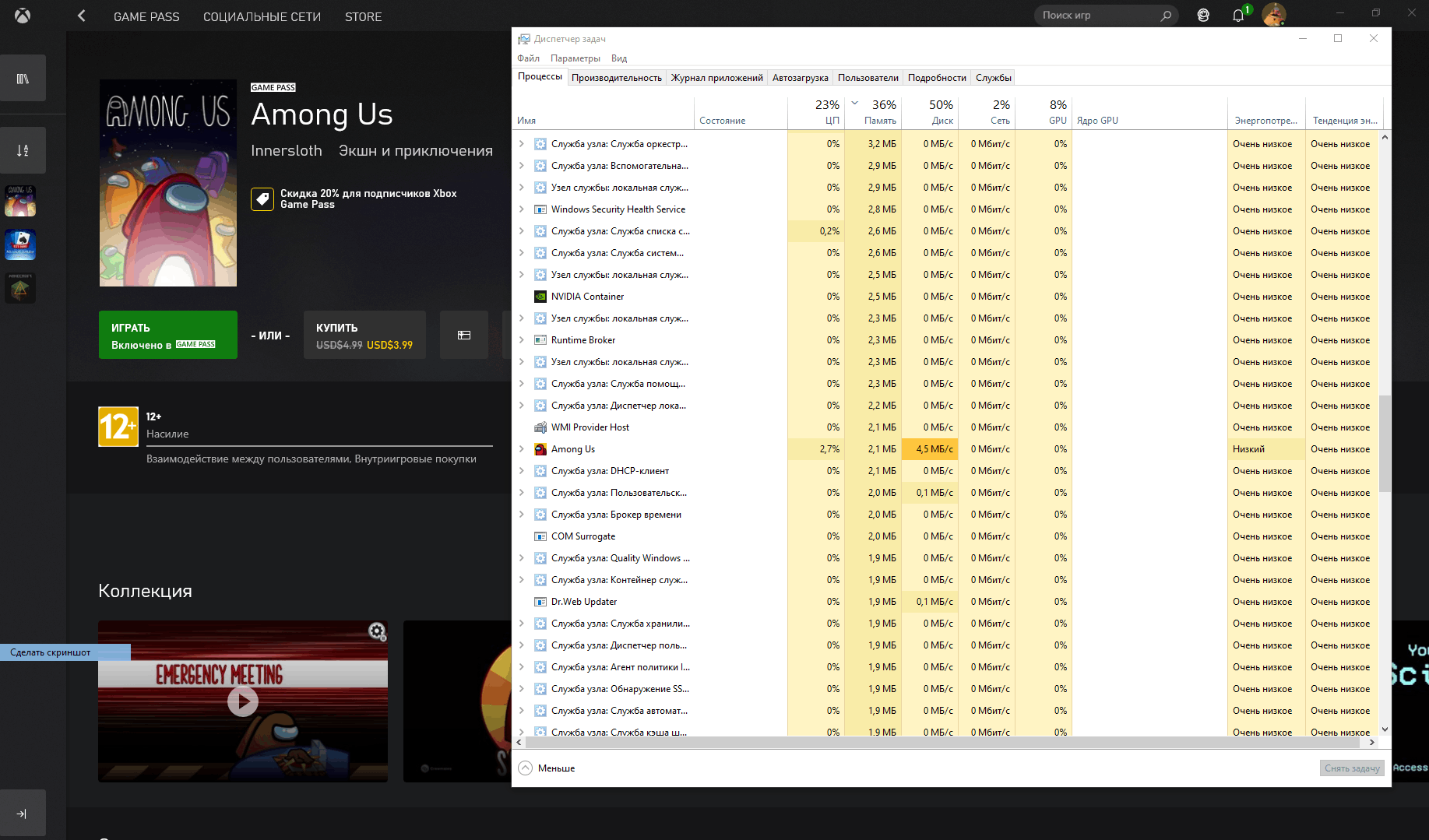
Task: Click NVIDIA Container process icon
Action: pos(540,297)
